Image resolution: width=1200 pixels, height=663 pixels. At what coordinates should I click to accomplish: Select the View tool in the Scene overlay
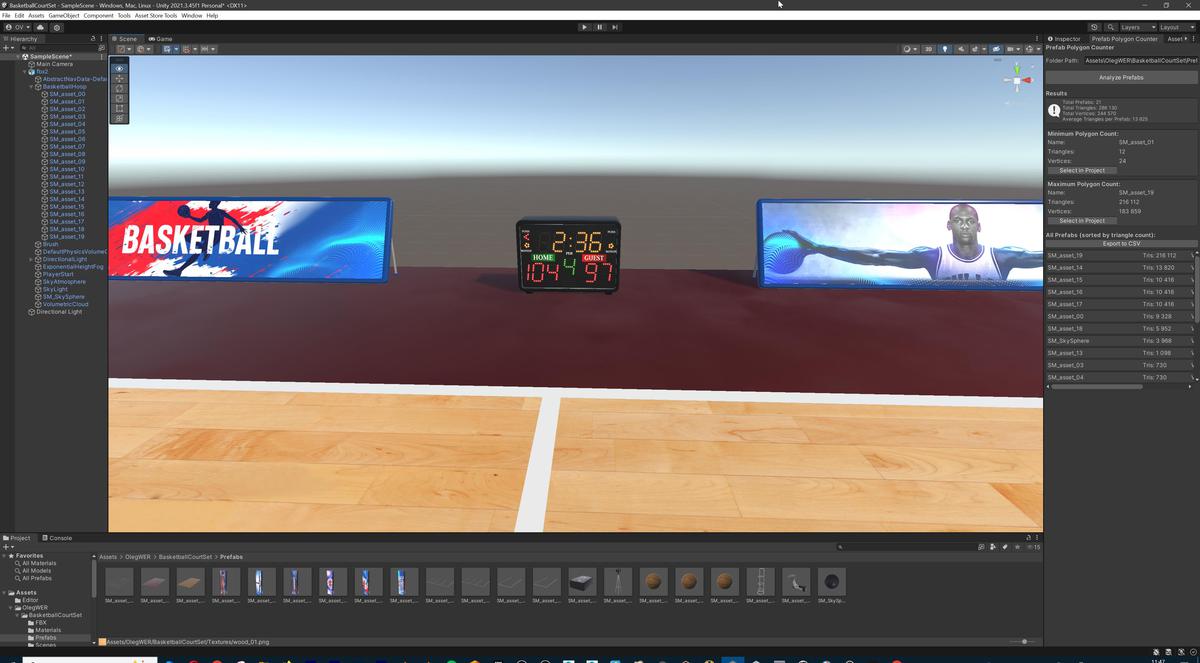click(119, 68)
